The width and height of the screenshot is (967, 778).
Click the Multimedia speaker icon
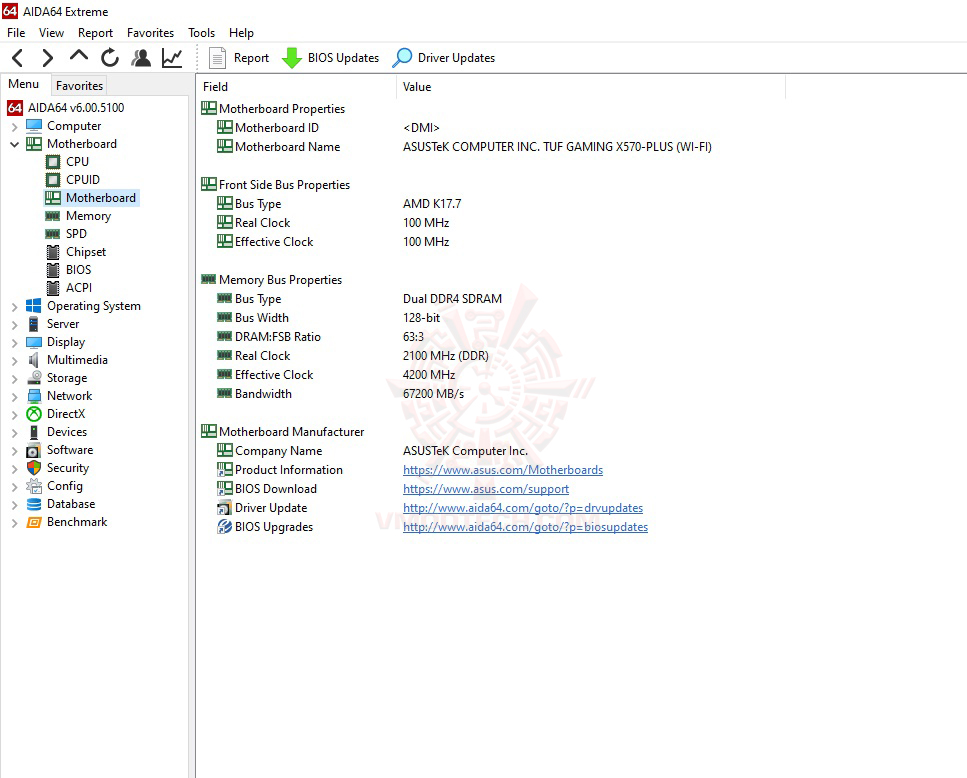point(34,360)
